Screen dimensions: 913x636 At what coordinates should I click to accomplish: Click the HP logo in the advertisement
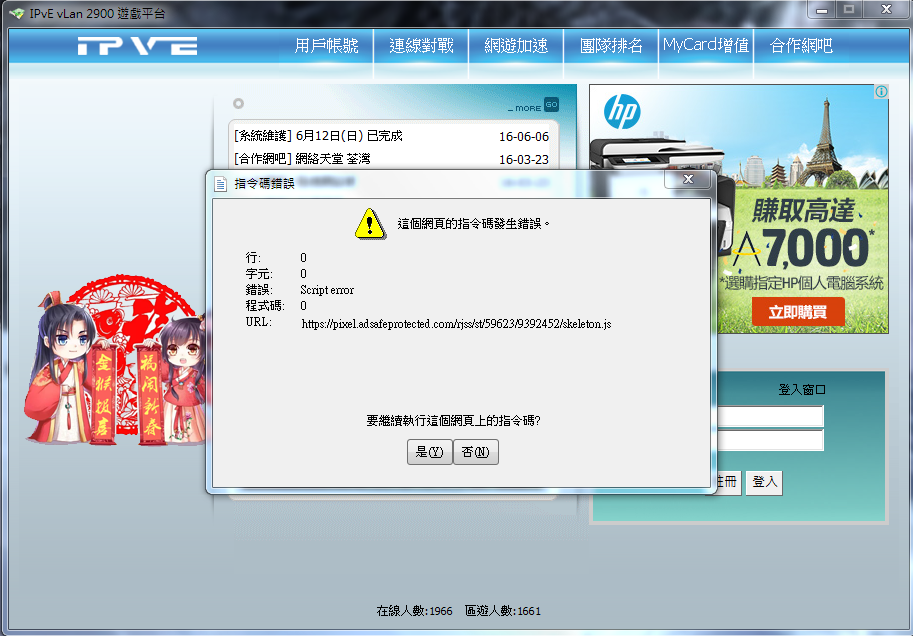[x=622, y=112]
